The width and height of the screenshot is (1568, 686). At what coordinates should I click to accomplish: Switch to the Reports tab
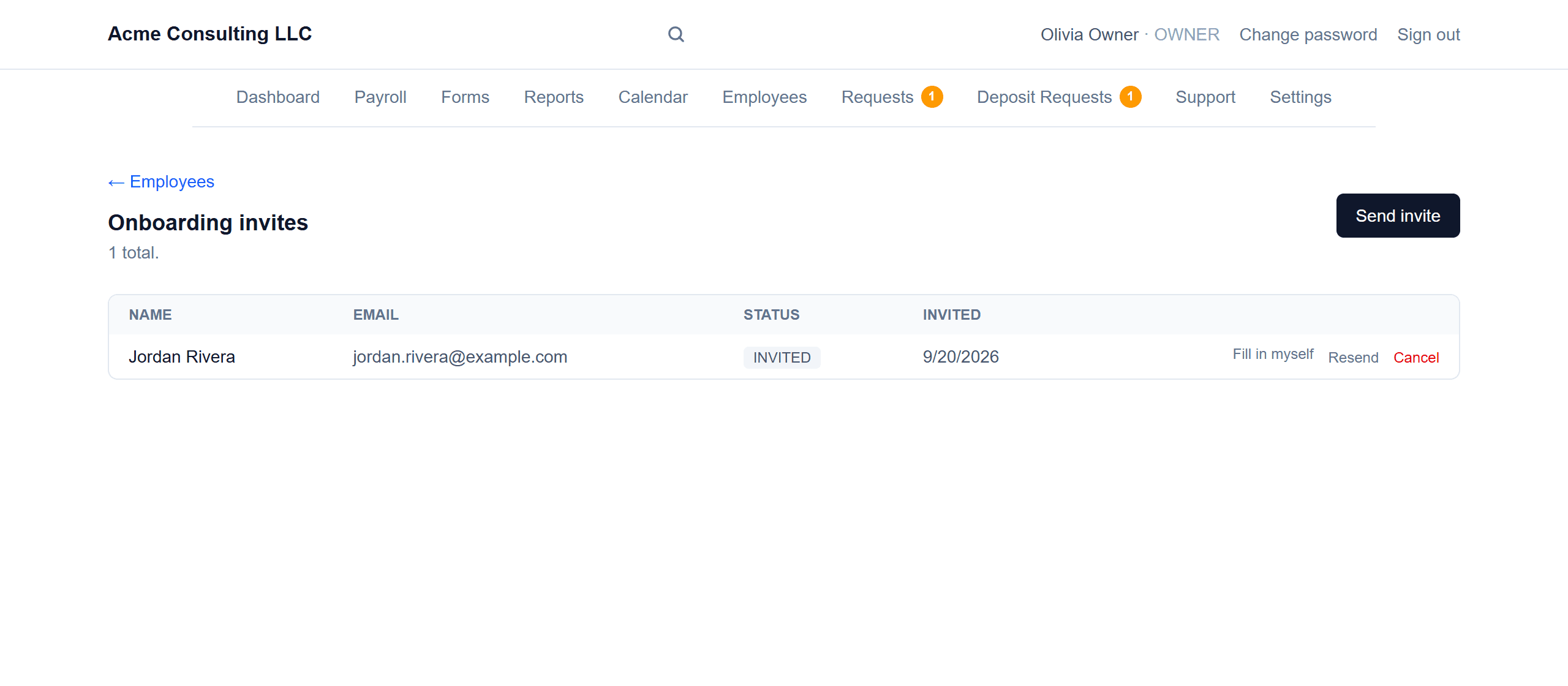pos(554,97)
